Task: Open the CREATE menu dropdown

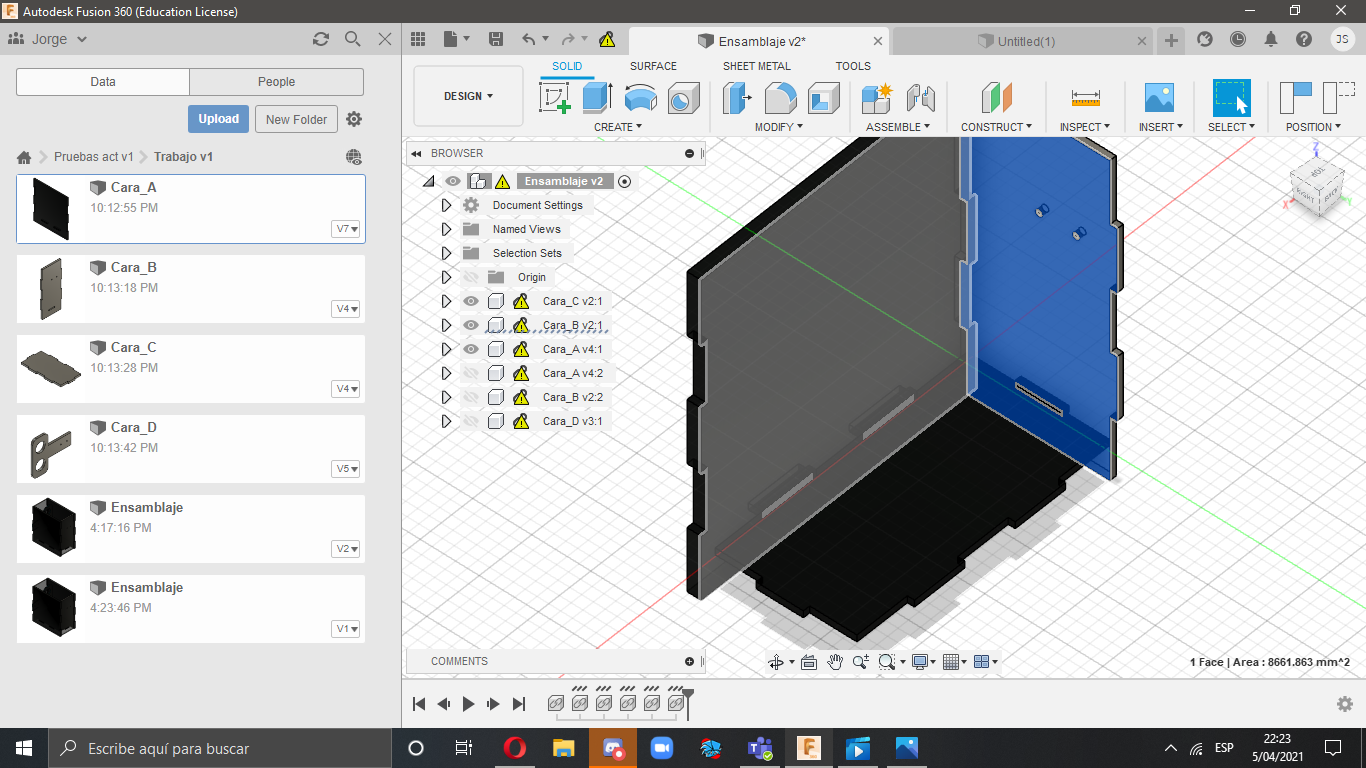Action: [x=618, y=127]
